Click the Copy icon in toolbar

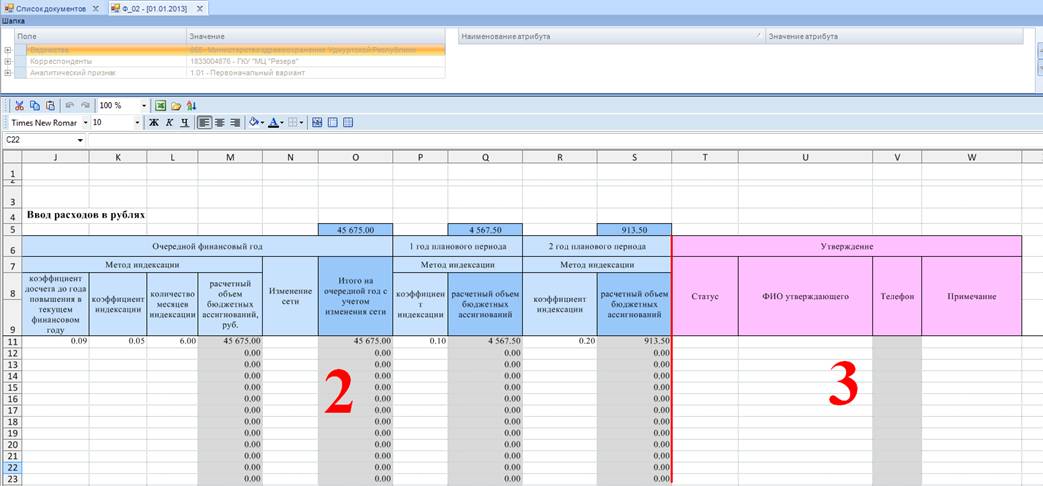(x=35, y=105)
